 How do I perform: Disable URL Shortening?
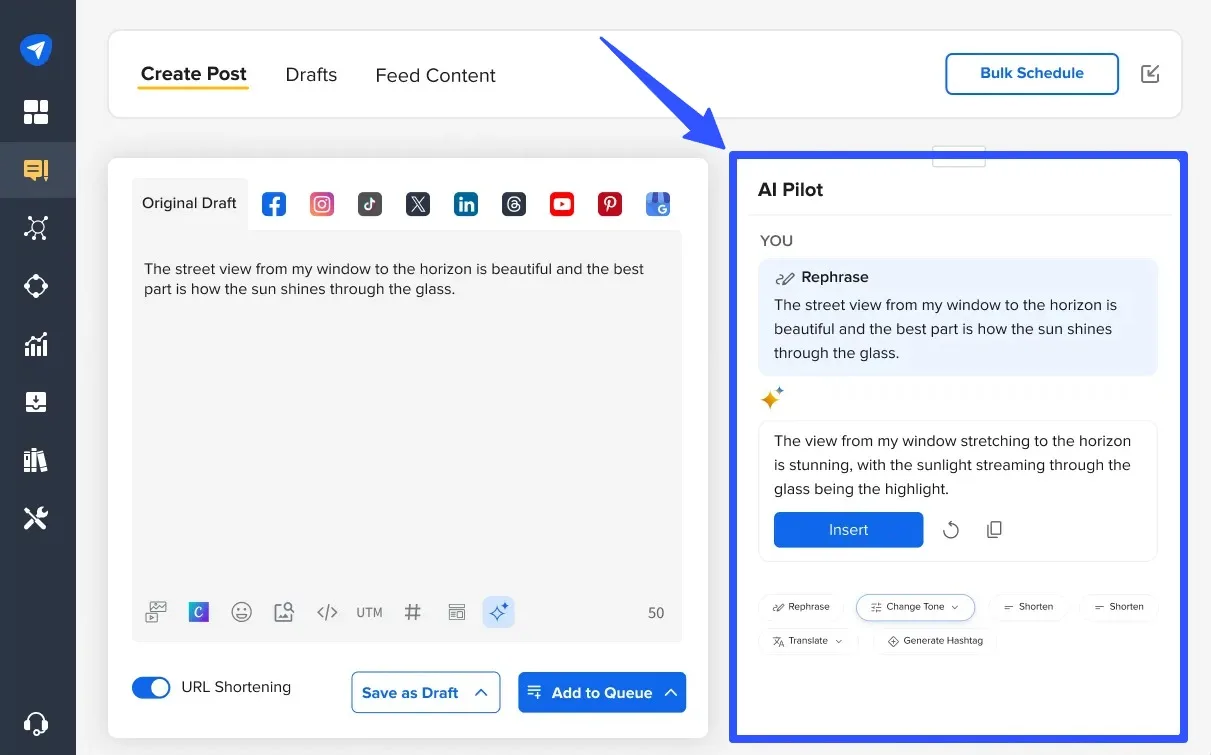click(x=151, y=687)
